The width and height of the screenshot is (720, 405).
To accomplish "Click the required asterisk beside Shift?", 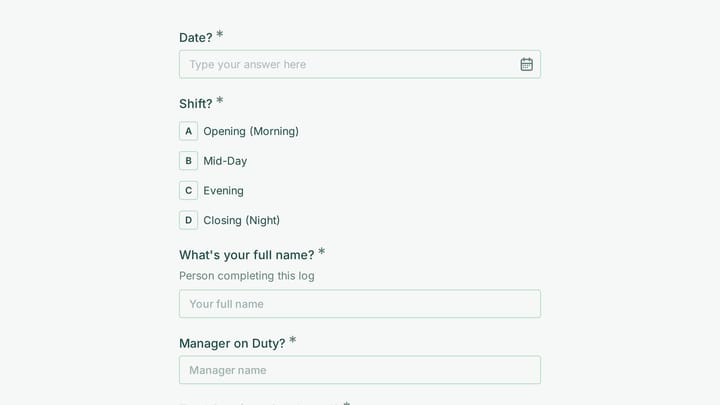I will click(x=219, y=100).
